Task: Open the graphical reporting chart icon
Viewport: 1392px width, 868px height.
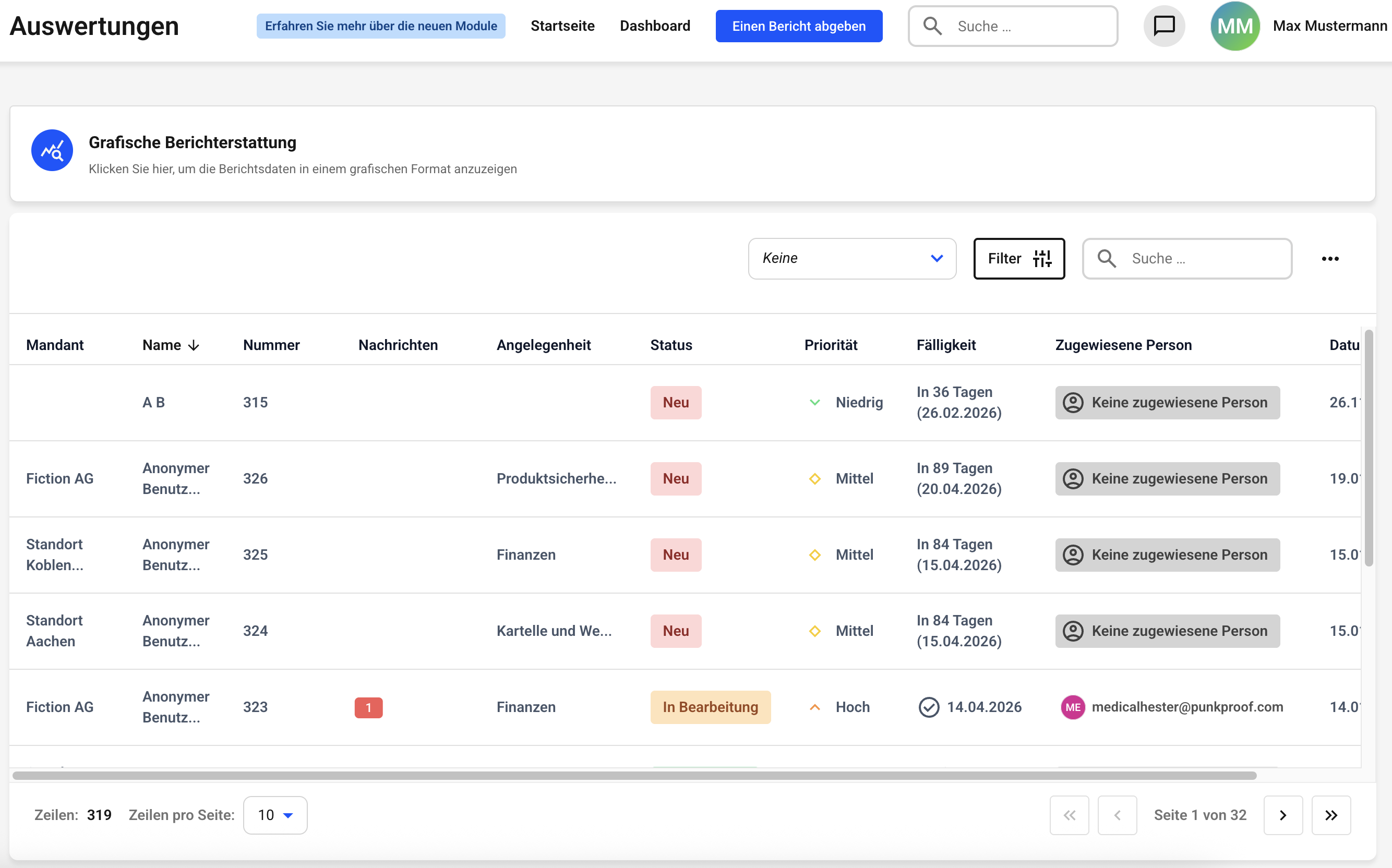Action: (52, 150)
